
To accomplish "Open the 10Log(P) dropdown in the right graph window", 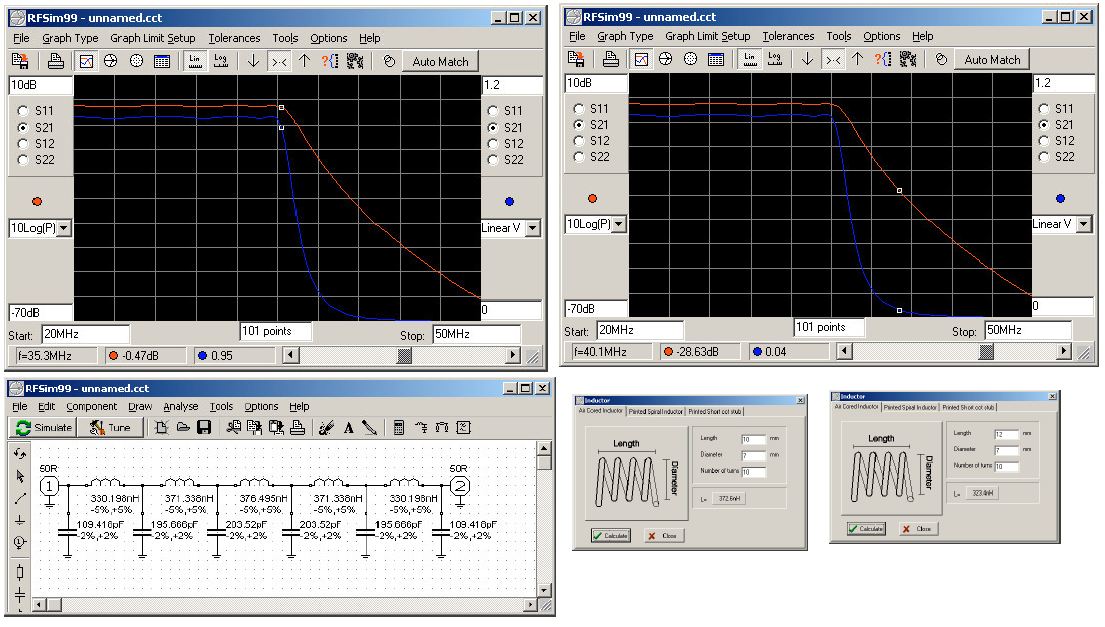I will click(619, 224).
